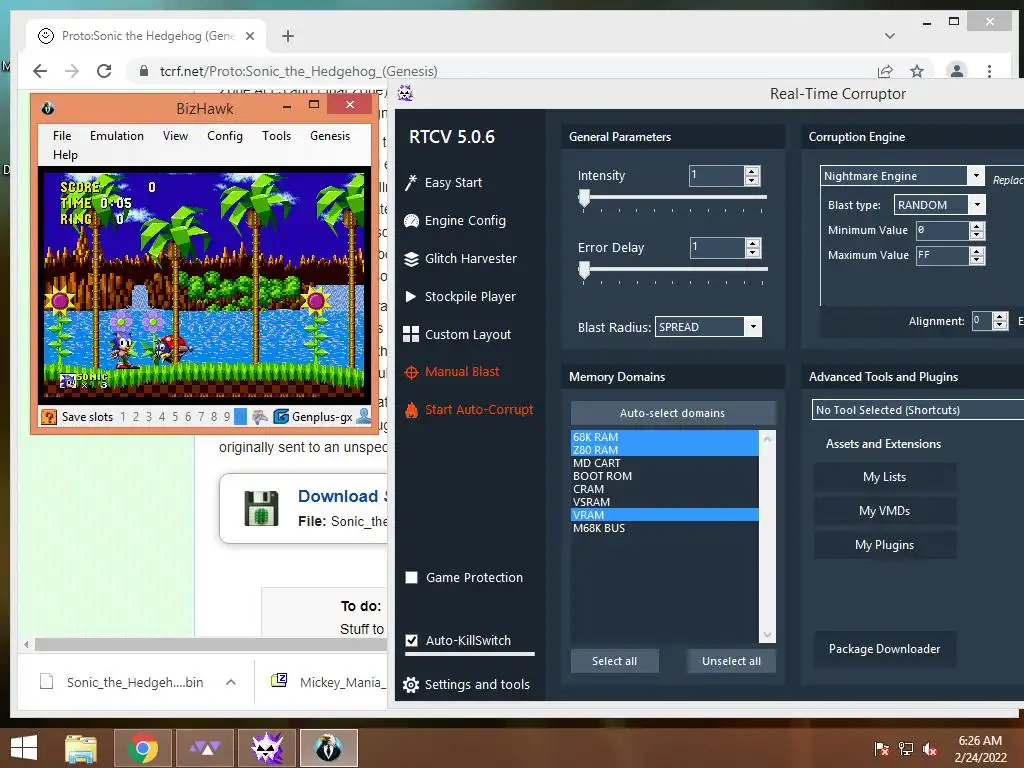Viewport: 1024px width, 768px height.
Task: Click the browser horizontal scrollbar
Action: (x=210, y=645)
